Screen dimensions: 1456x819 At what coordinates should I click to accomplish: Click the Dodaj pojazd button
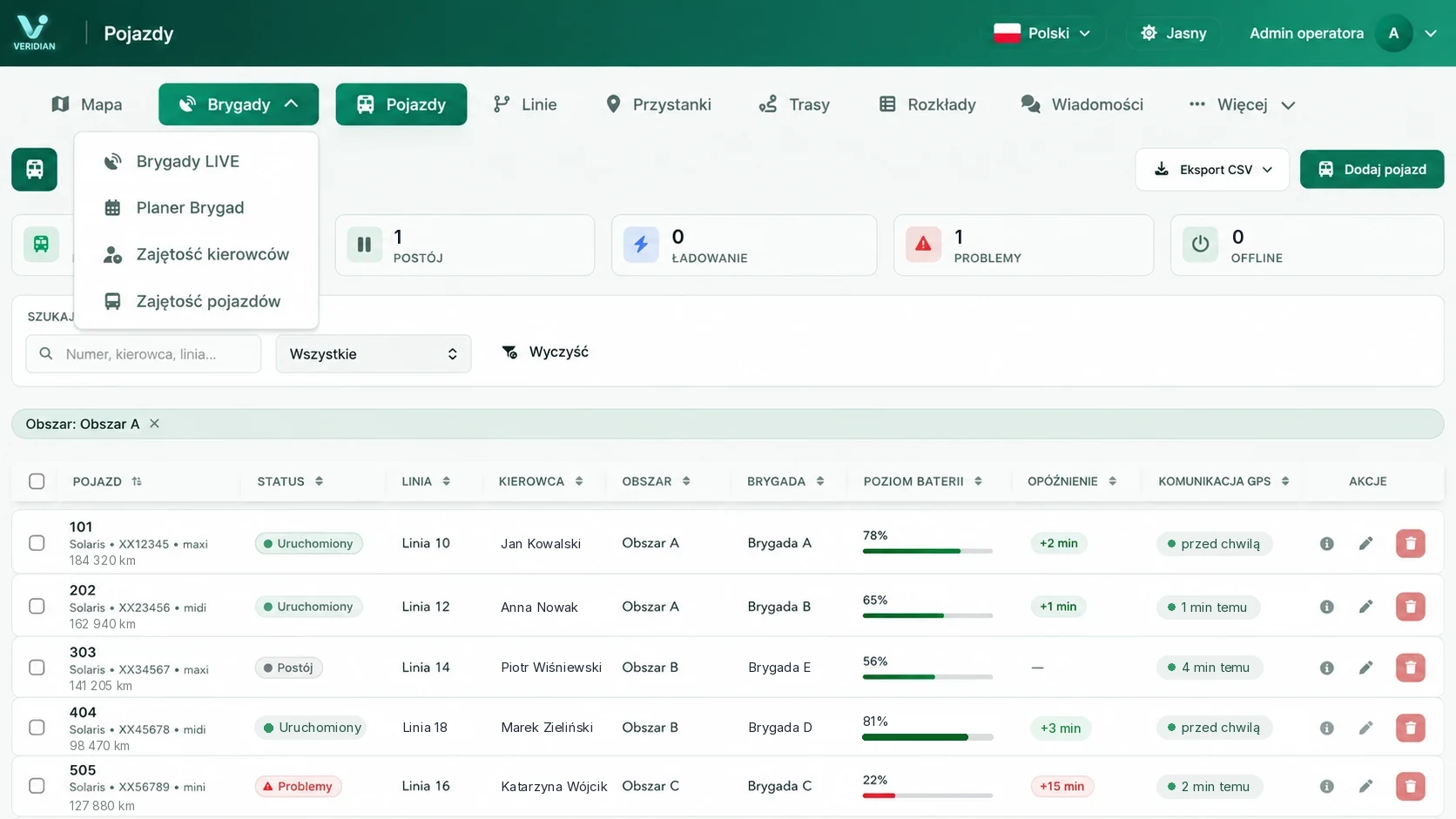tap(1372, 170)
